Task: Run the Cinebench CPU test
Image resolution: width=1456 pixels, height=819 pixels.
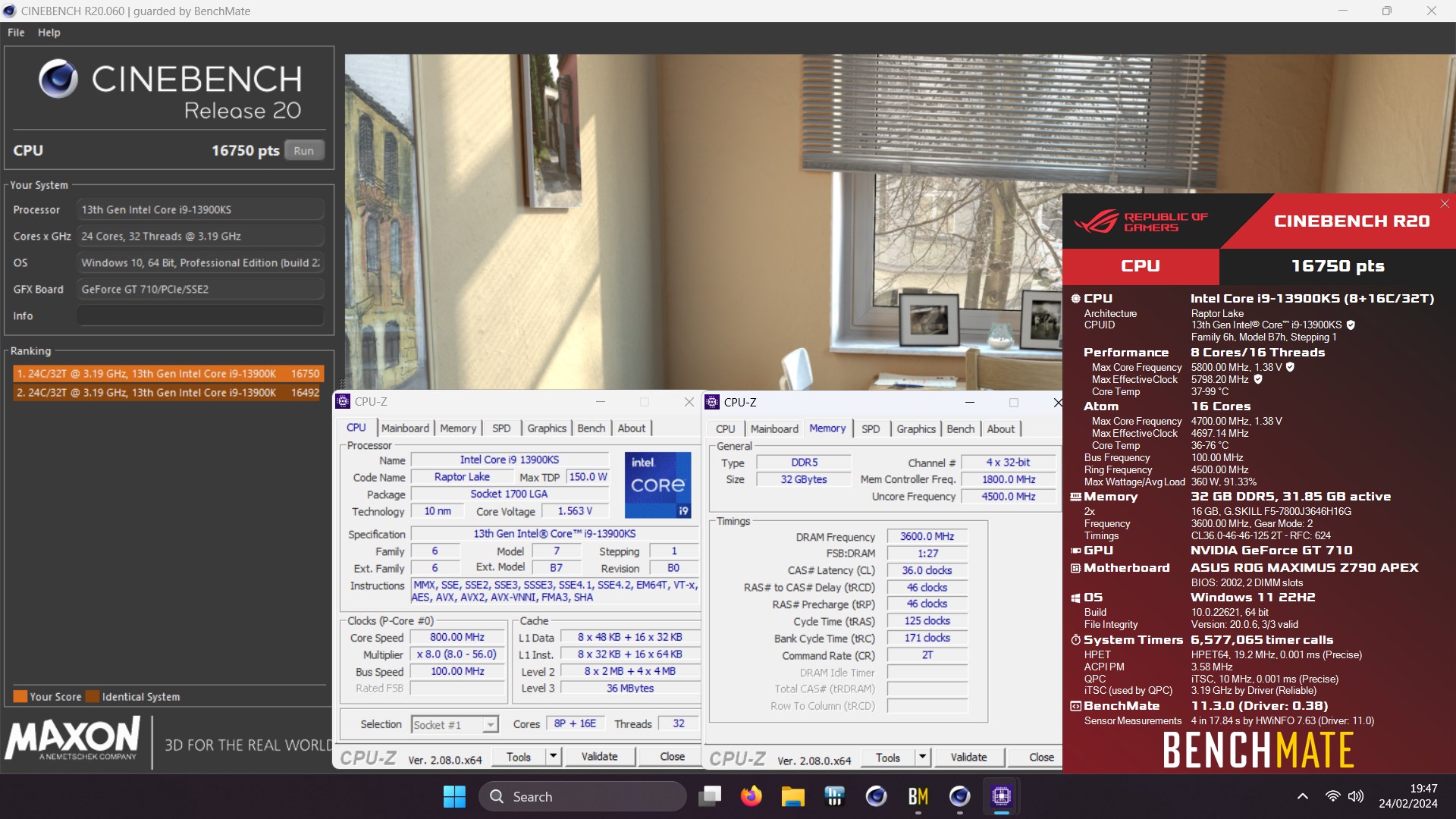Action: tap(304, 150)
